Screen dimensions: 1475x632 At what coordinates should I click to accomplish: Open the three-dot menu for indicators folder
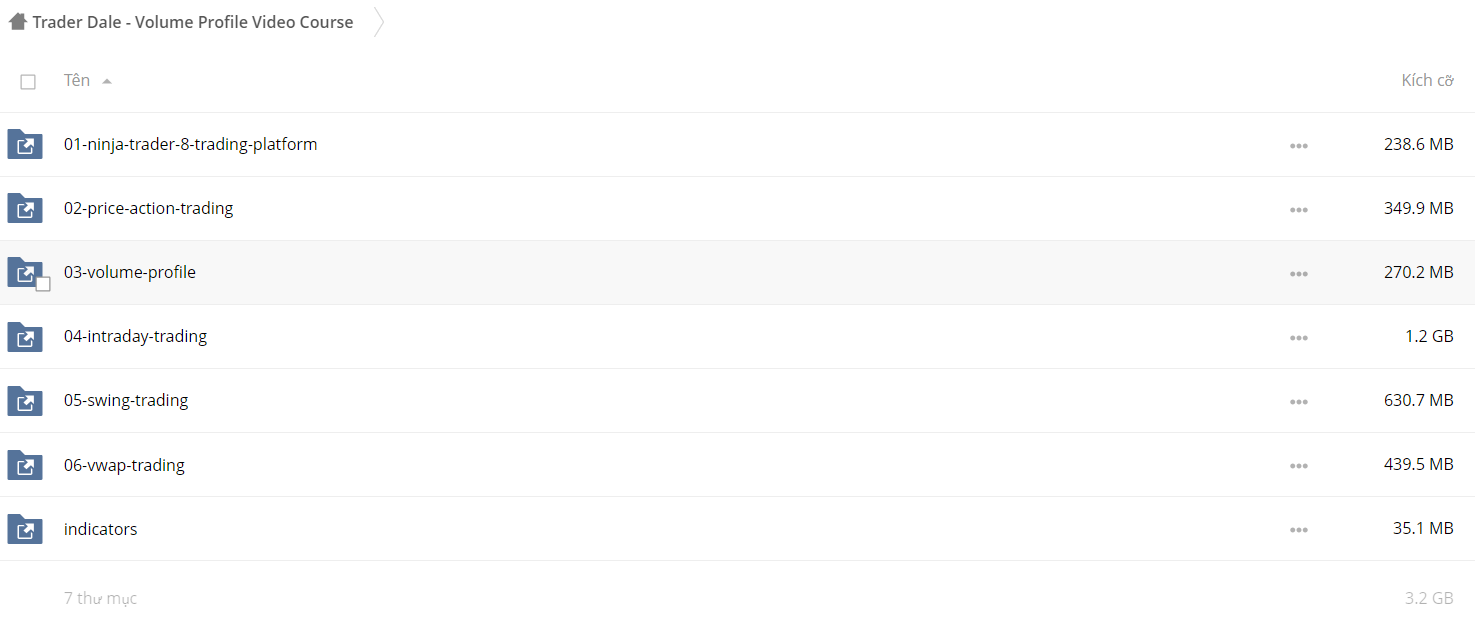tap(1298, 530)
